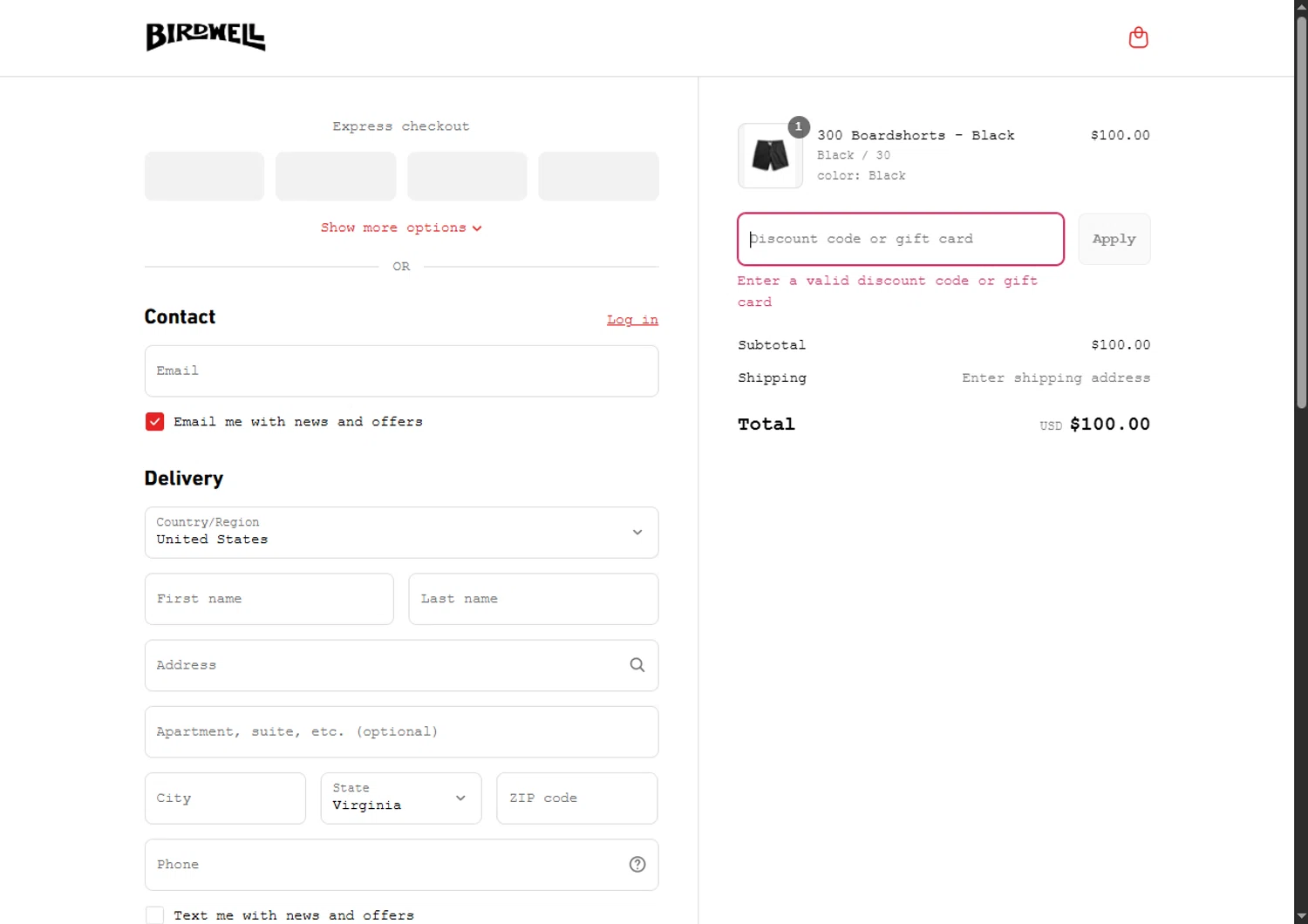
Task: Click the boardshorts product thumbnail
Action: tap(770, 156)
